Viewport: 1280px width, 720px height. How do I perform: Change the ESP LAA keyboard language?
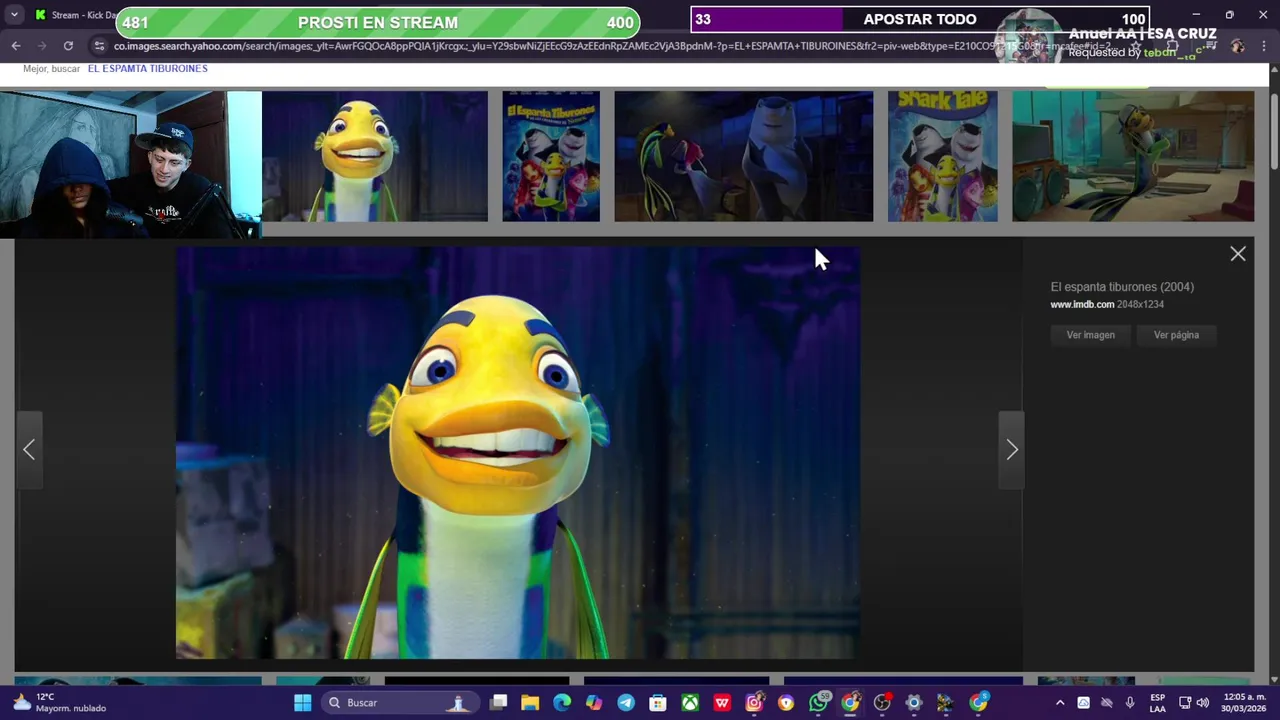(1157, 703)
